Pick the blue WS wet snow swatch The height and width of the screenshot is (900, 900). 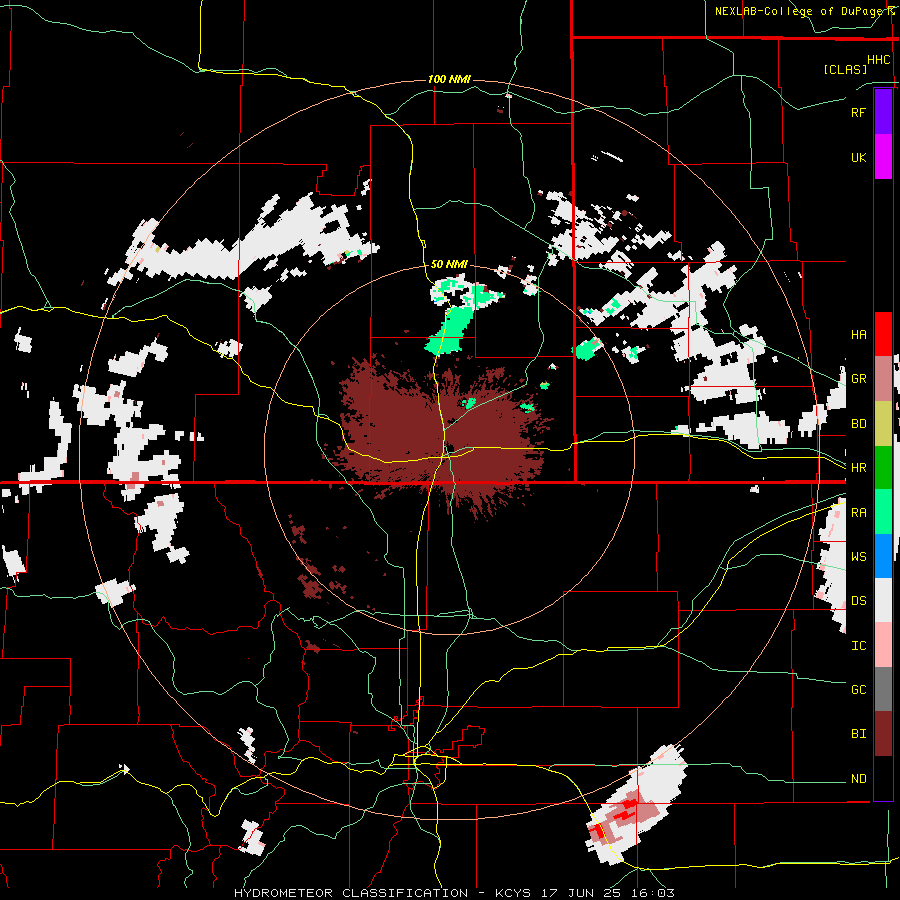(883, 556)
